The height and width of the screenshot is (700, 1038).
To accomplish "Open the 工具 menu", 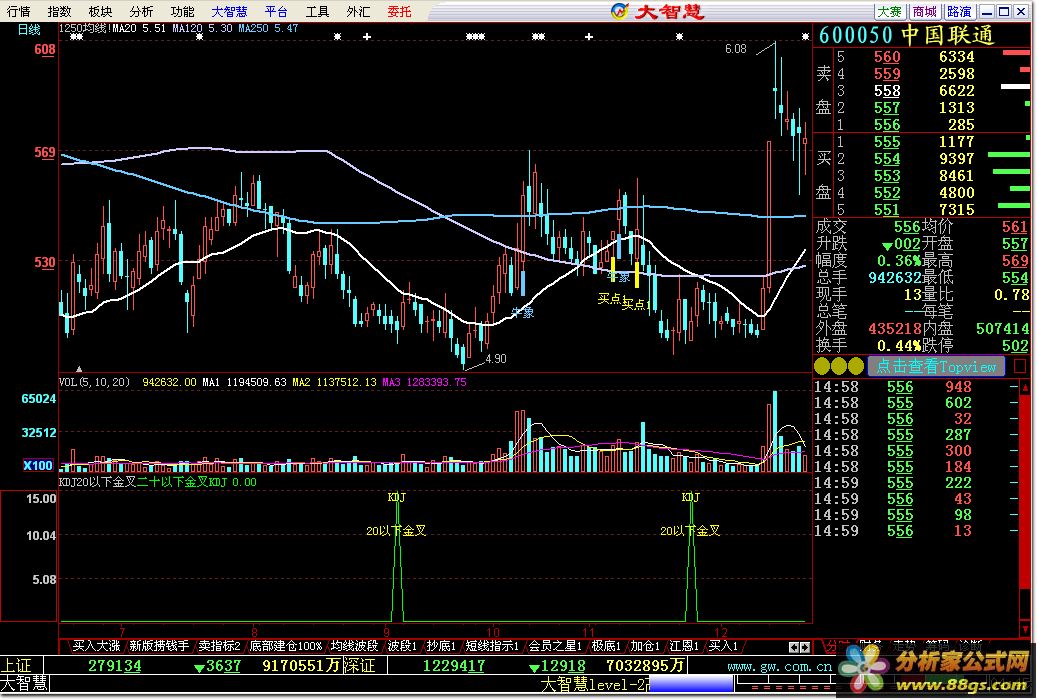I will coord(317,11).
